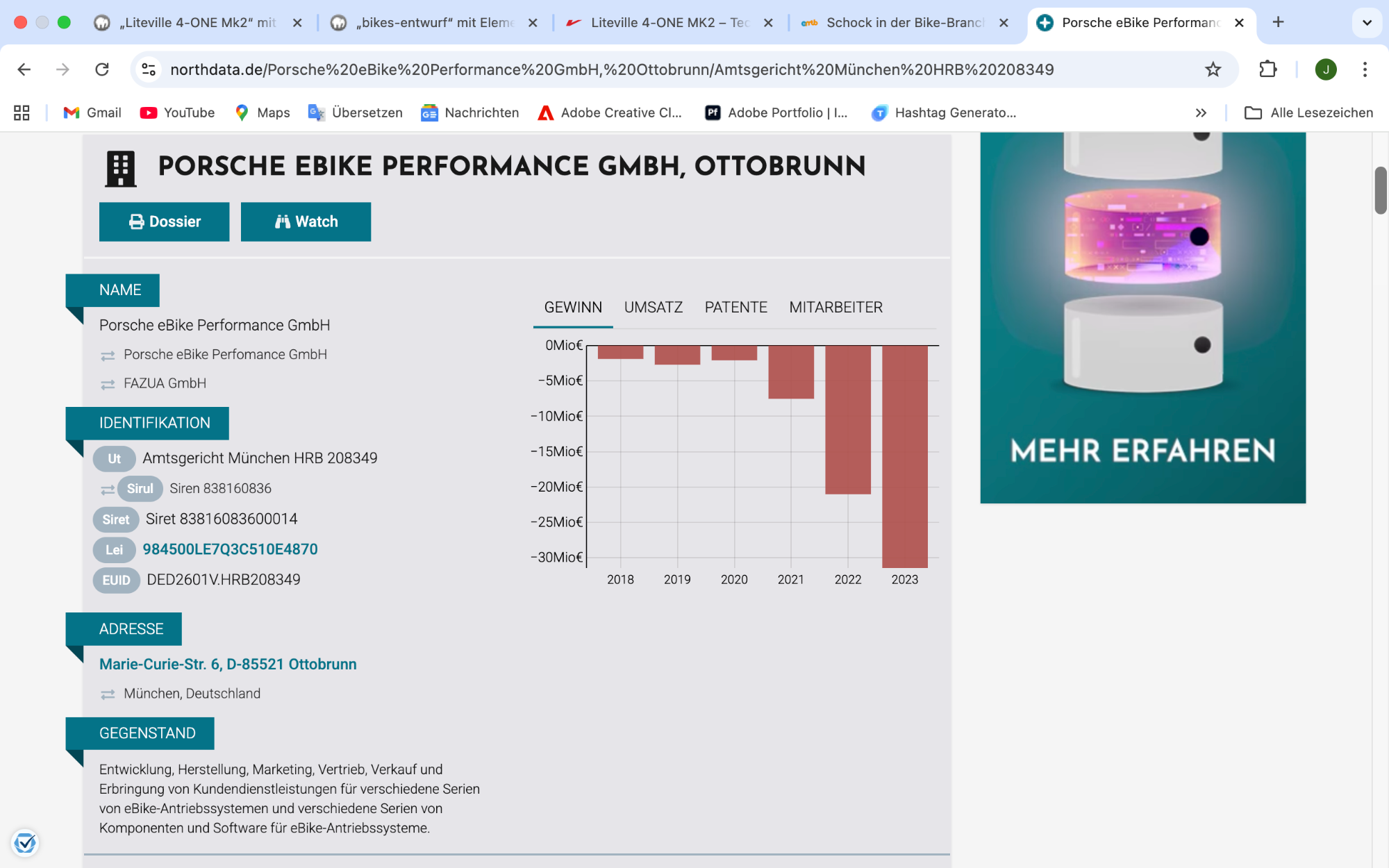Screen dimensions: 1389x868
Task: Select the MITARBEITER chart tab
Action: click(835, 307)
